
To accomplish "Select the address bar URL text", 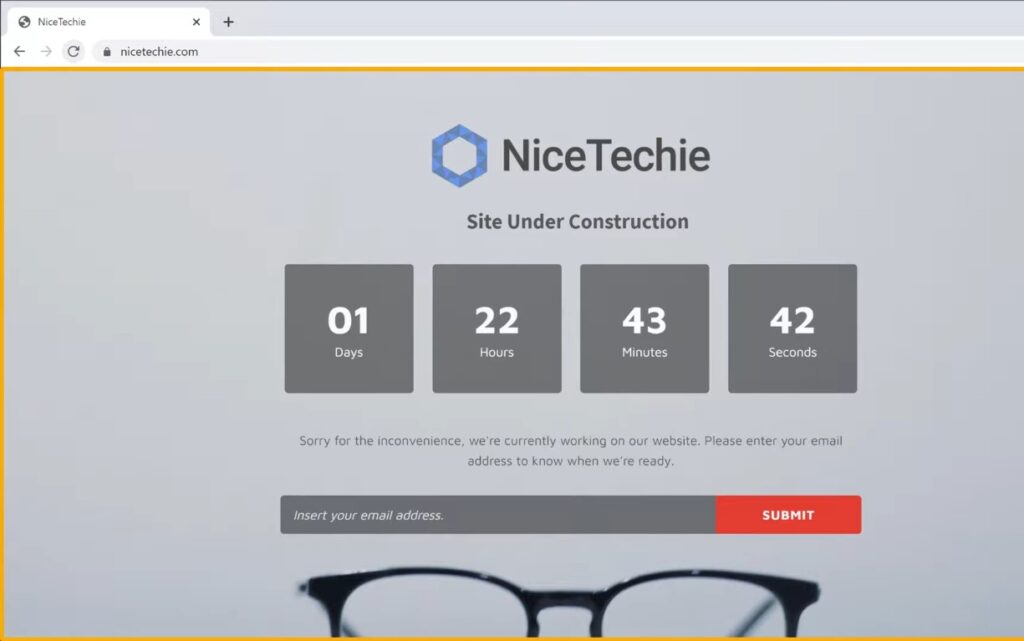I will [x=160, y=51].
